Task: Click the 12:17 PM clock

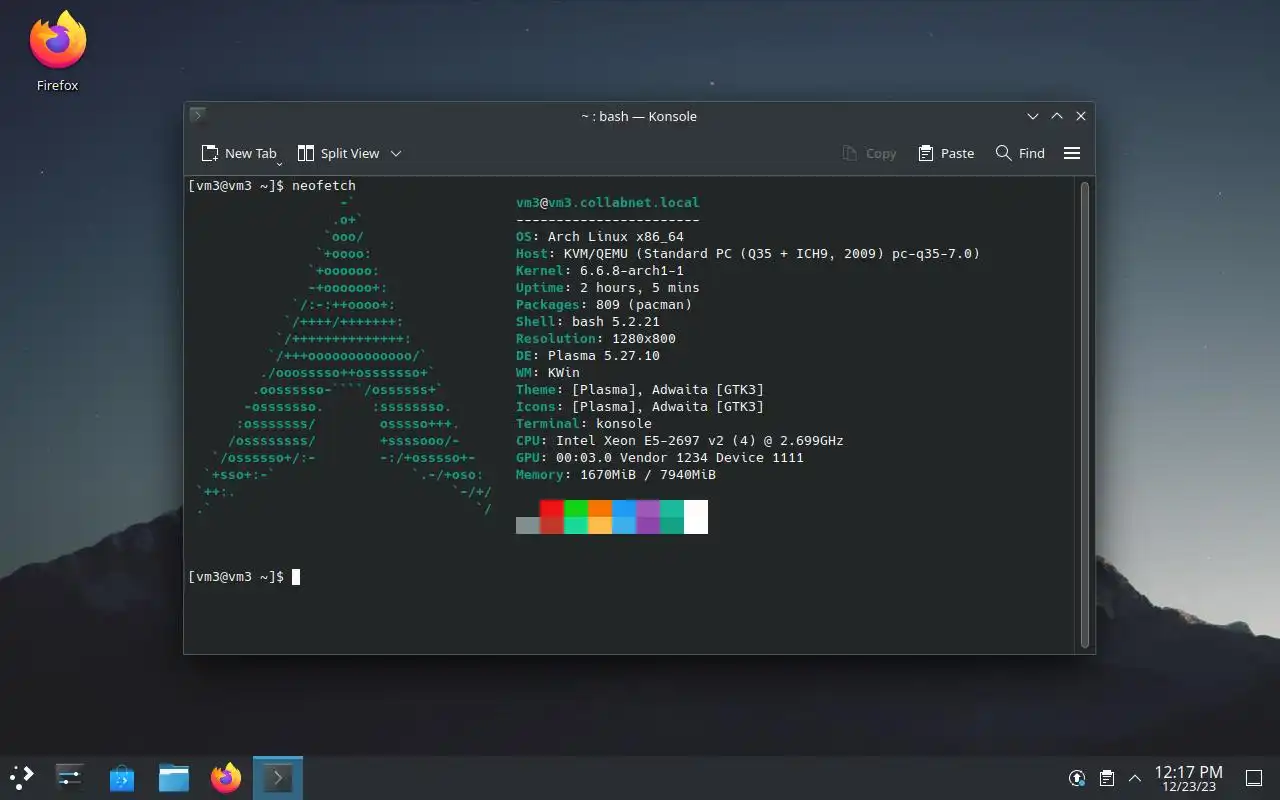Action: click(x=1188, y=772)
